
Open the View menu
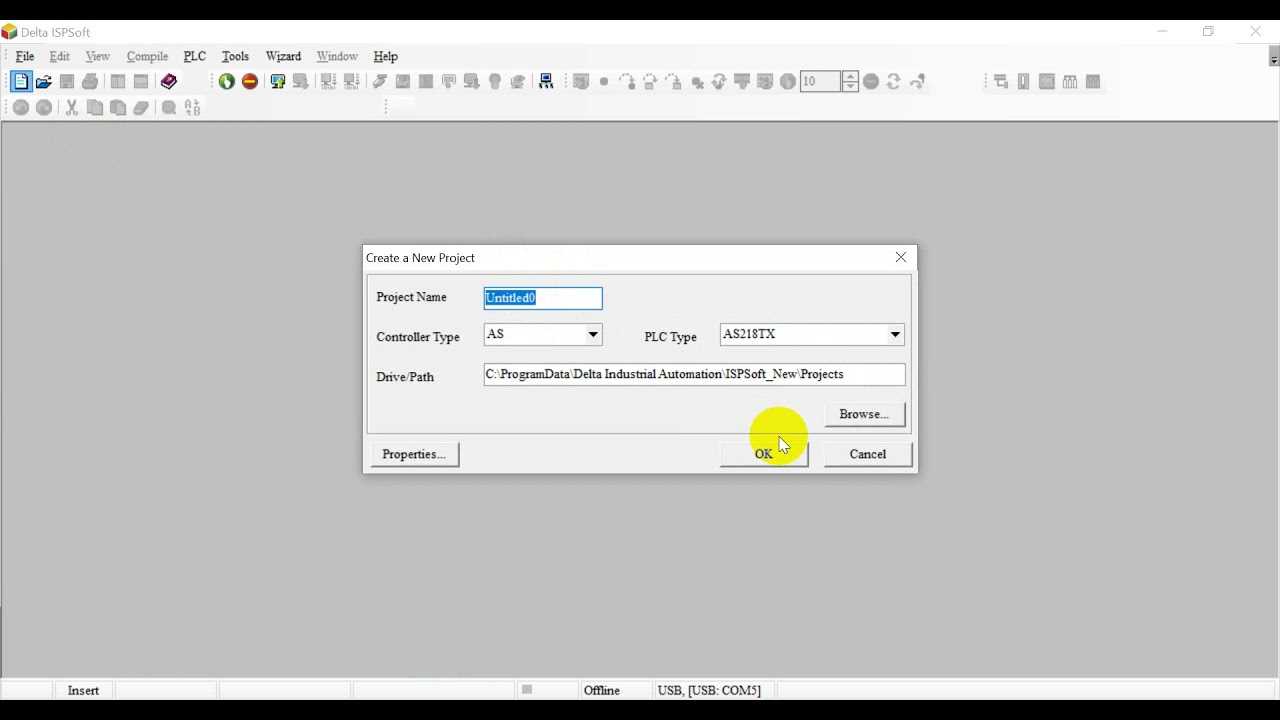97,57
